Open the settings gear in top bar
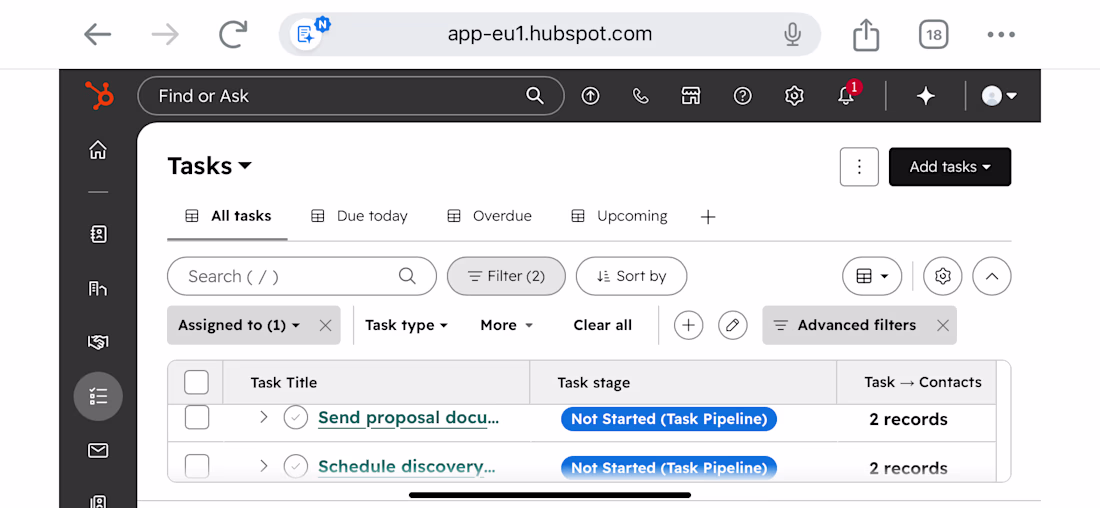 793,96
